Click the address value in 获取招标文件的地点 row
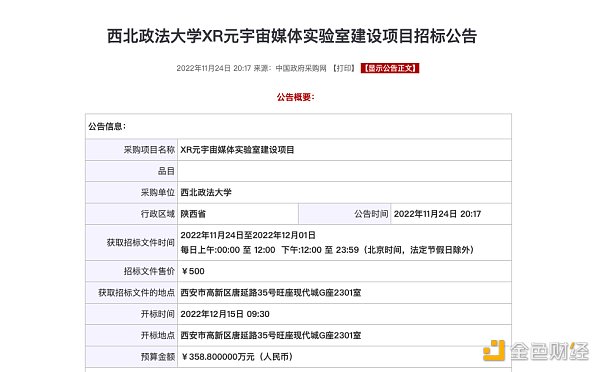 click(271, 293)
